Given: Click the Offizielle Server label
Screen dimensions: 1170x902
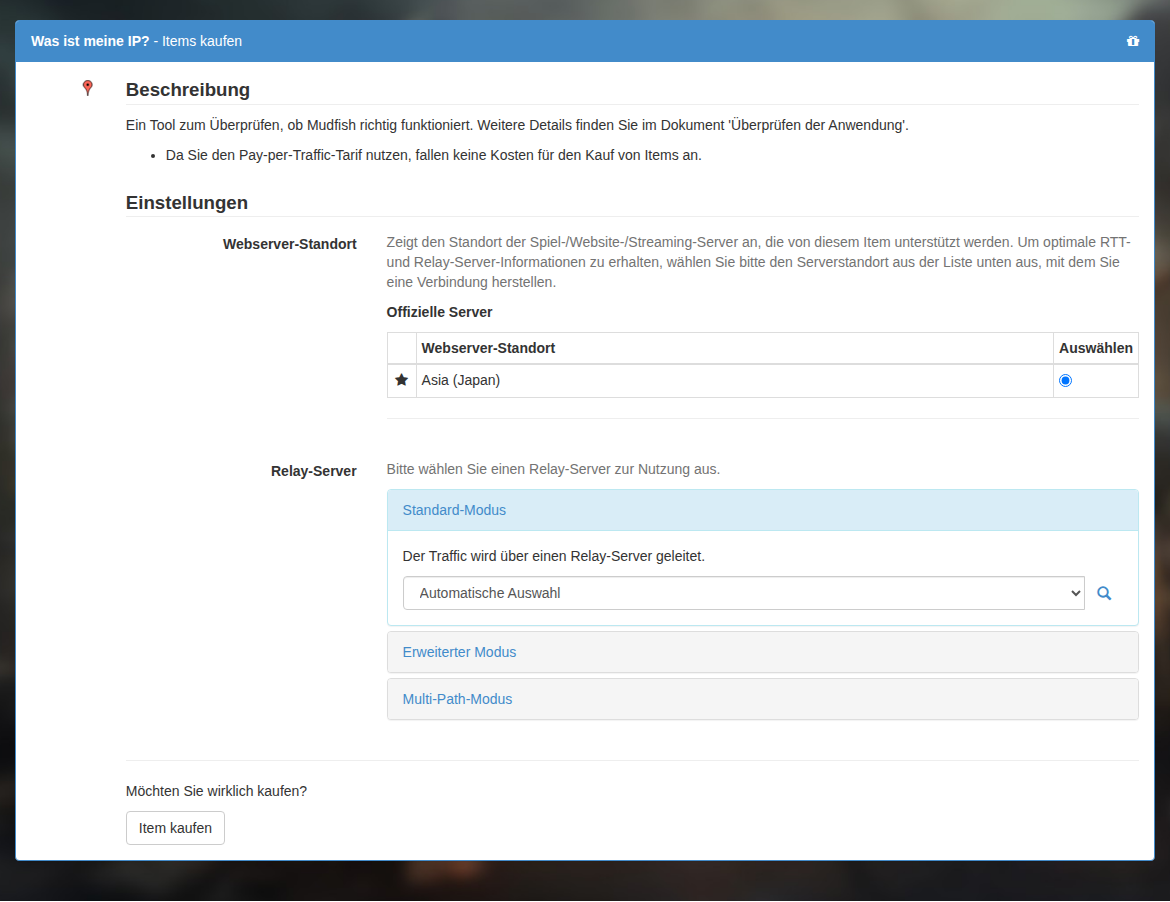Looking at the screenshot, I should [x=439, y=312].
